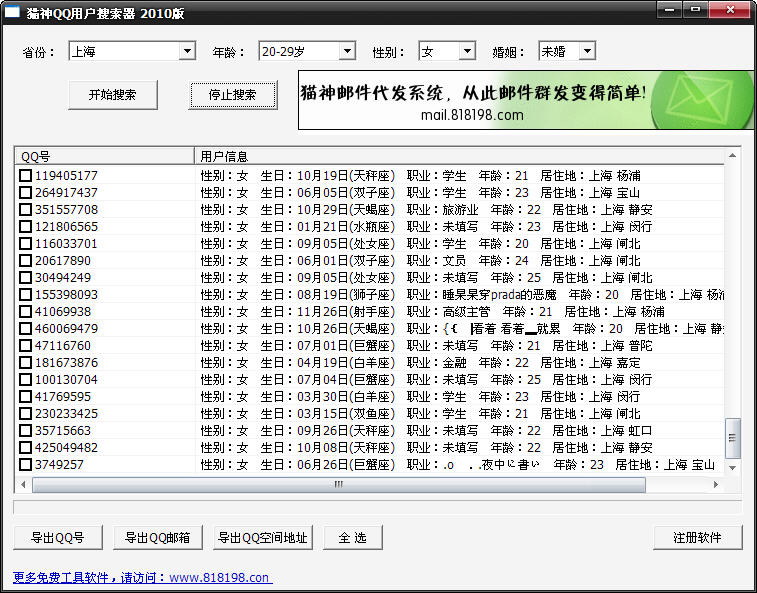The height and width of the screenshot is (593, 757).
Task: Click 停止搜索 to stop searching
Action: click(233, 95)
